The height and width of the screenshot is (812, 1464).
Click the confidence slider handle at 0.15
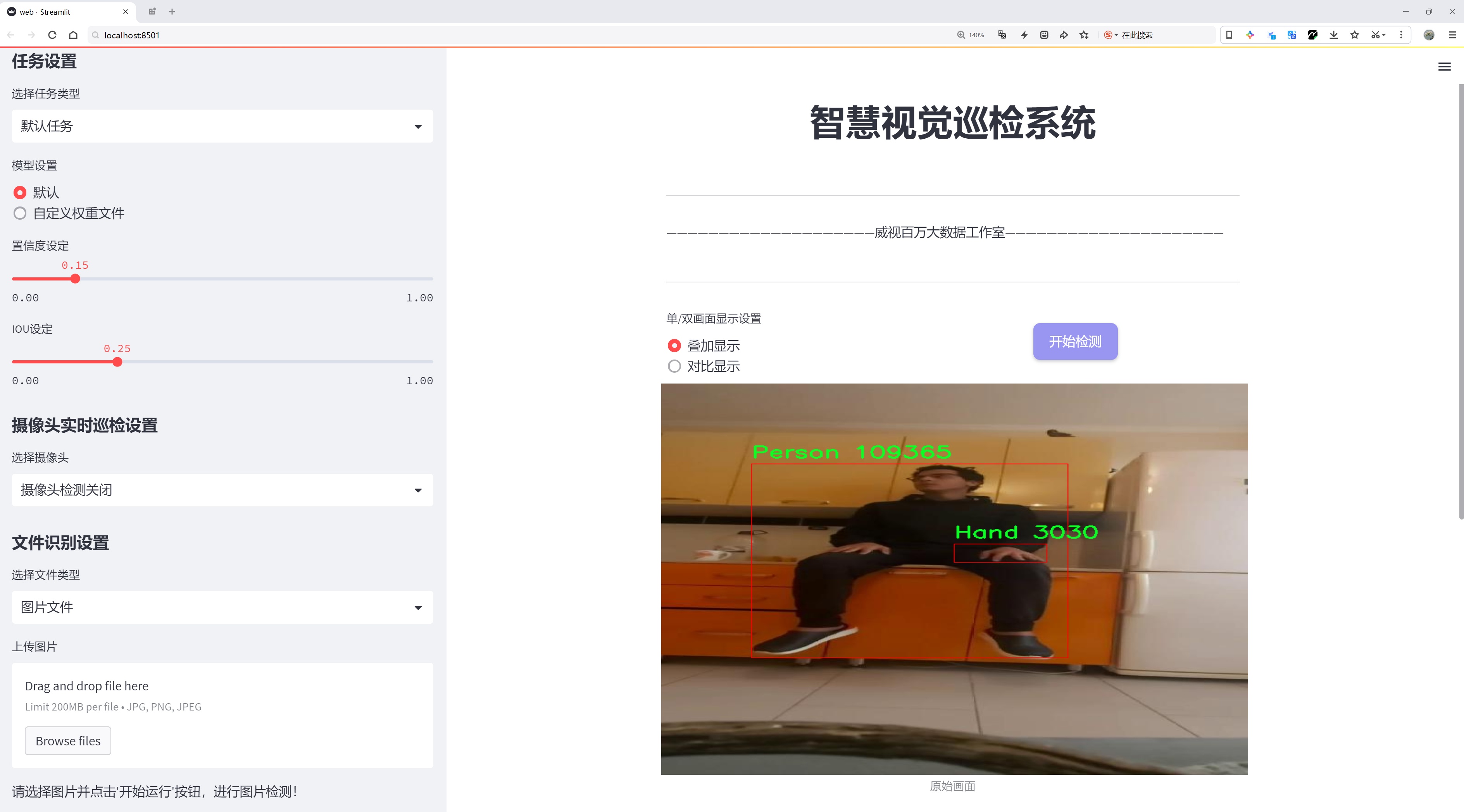pyautogui.click(x=75, y=279)
